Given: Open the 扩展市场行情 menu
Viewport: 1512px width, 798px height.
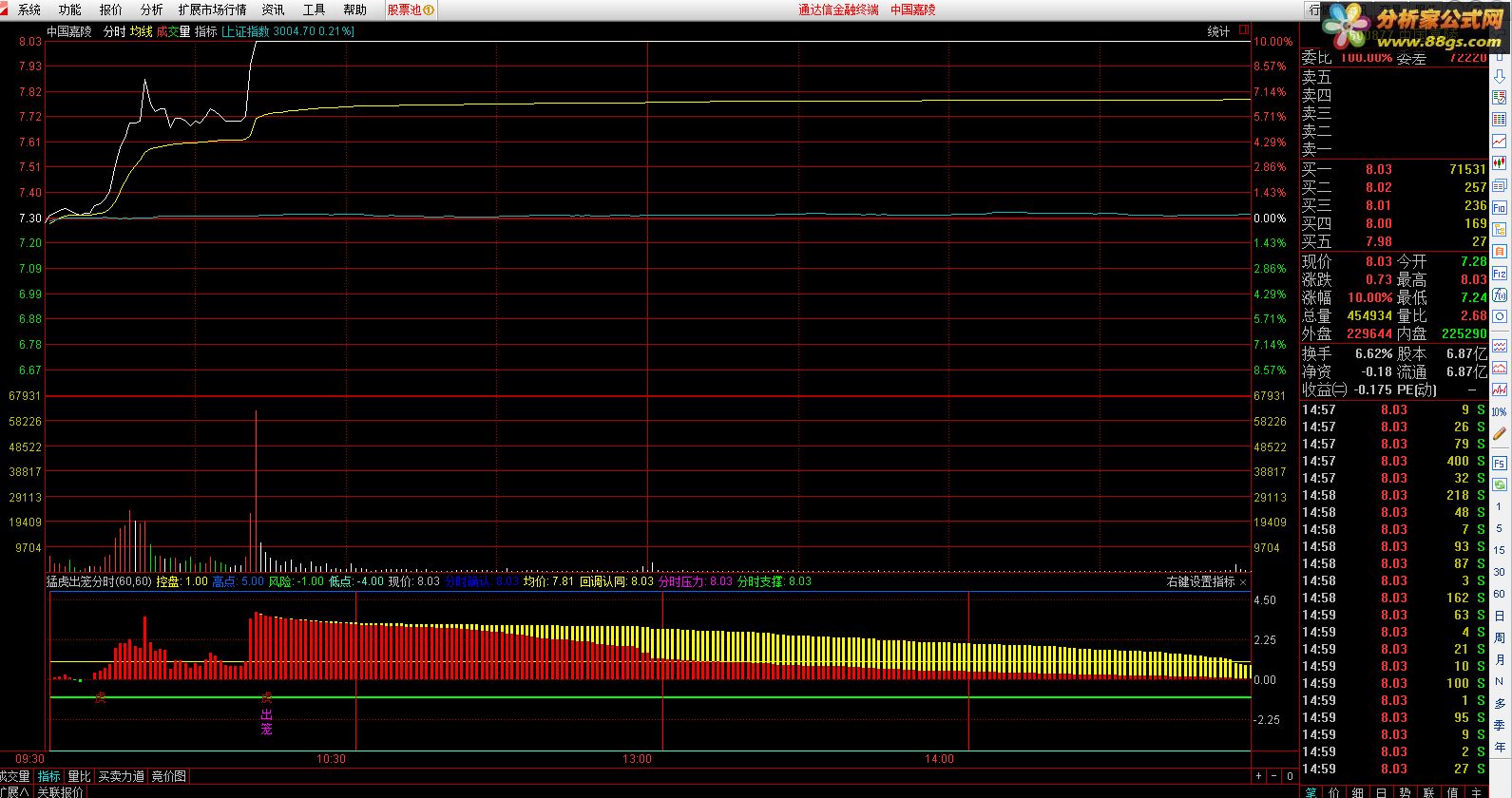Looking at the screenshot, I should pyautogui.click(x=212, y=9).
